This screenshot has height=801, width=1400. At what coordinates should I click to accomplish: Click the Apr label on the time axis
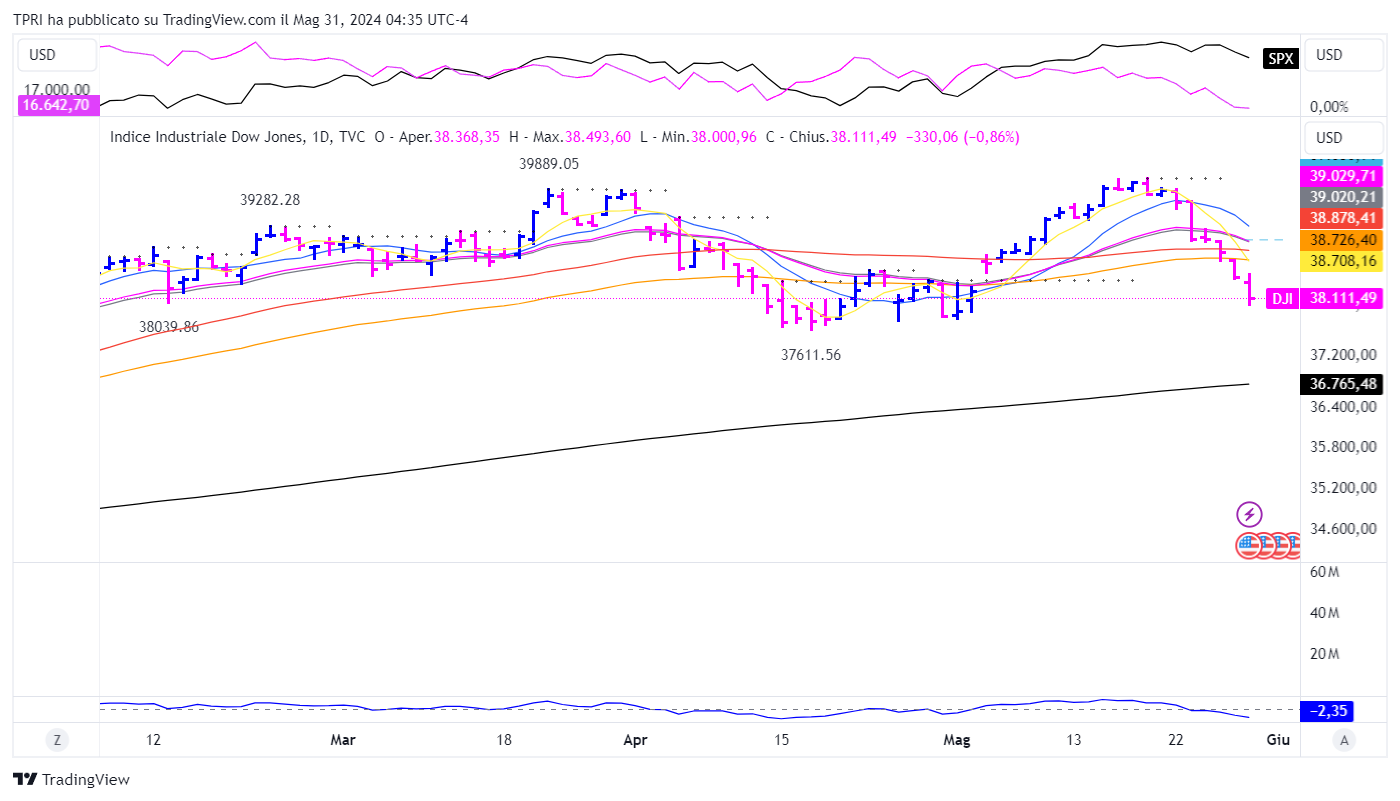(635, 740)
